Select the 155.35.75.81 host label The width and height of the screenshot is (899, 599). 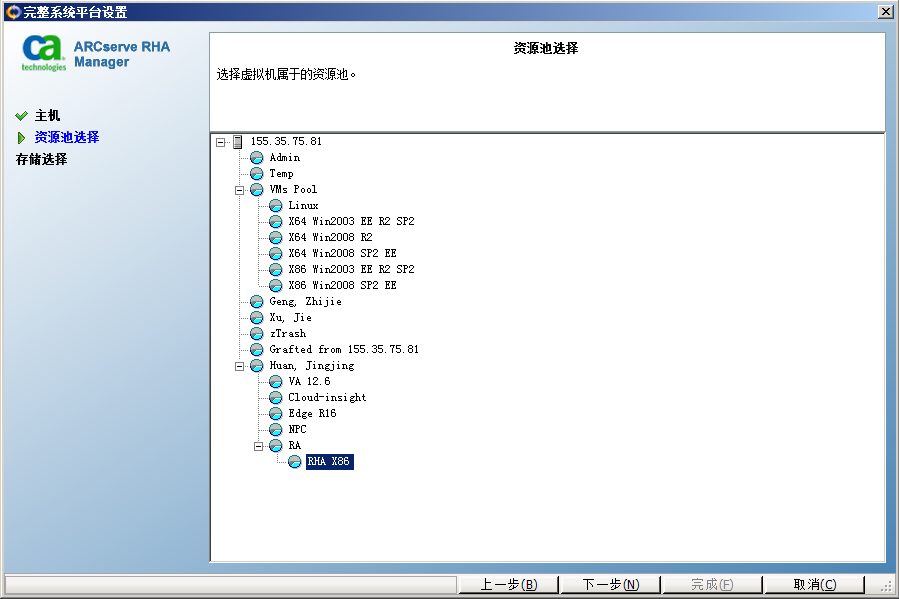tap(286, 142)
